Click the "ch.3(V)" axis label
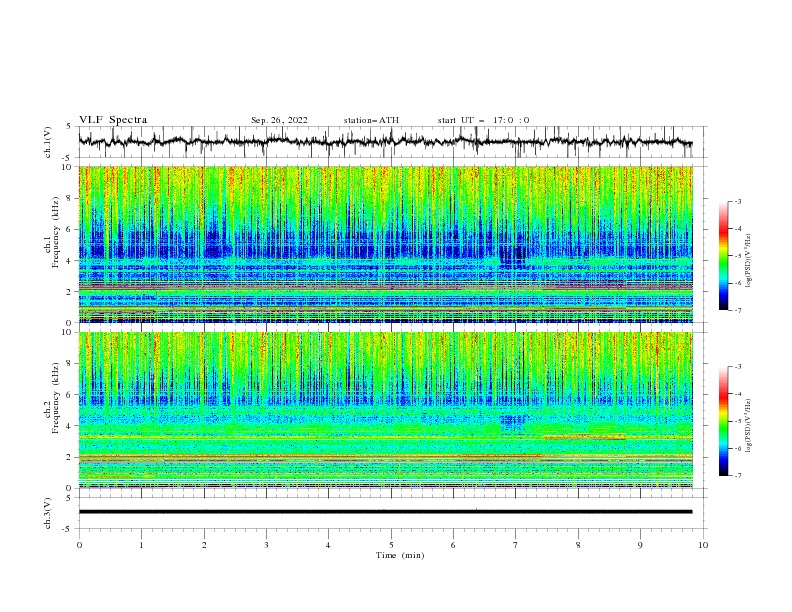This screenshot has height=612, width=792. [x=48, y=513]
